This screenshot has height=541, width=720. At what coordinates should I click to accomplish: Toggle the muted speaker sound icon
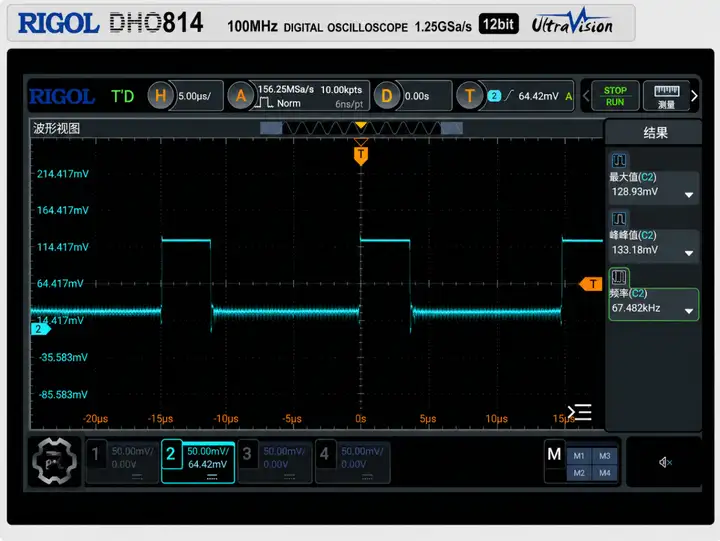(x=665, y=462)
